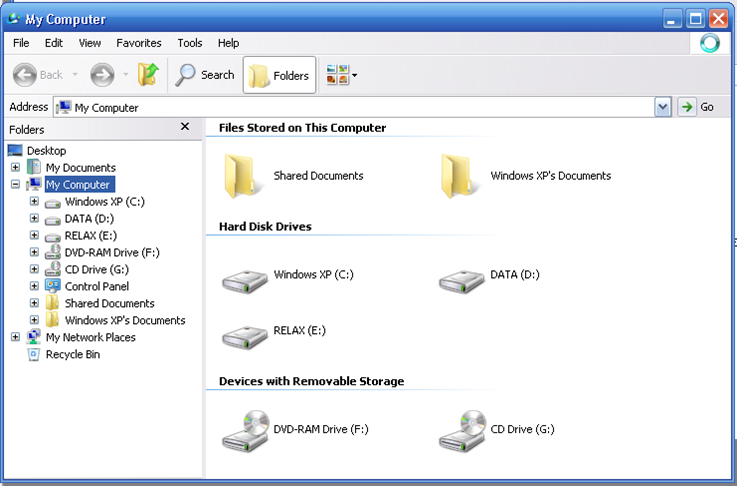Click the My Computer title bar icon
Viewport: 737px width, 486px height.
pos(14,18)
